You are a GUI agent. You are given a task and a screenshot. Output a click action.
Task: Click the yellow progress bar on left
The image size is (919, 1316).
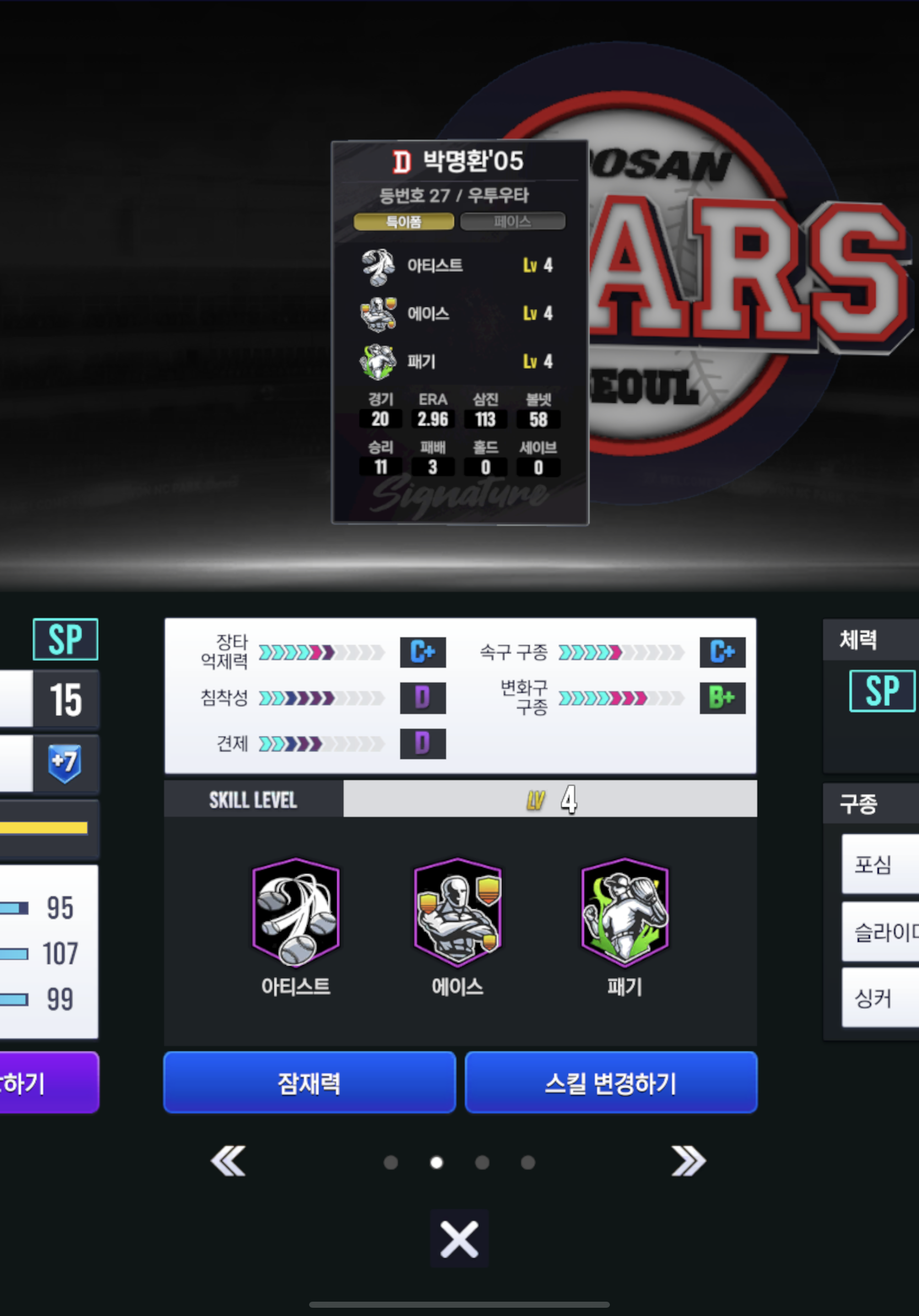click(x=44, y=828)
